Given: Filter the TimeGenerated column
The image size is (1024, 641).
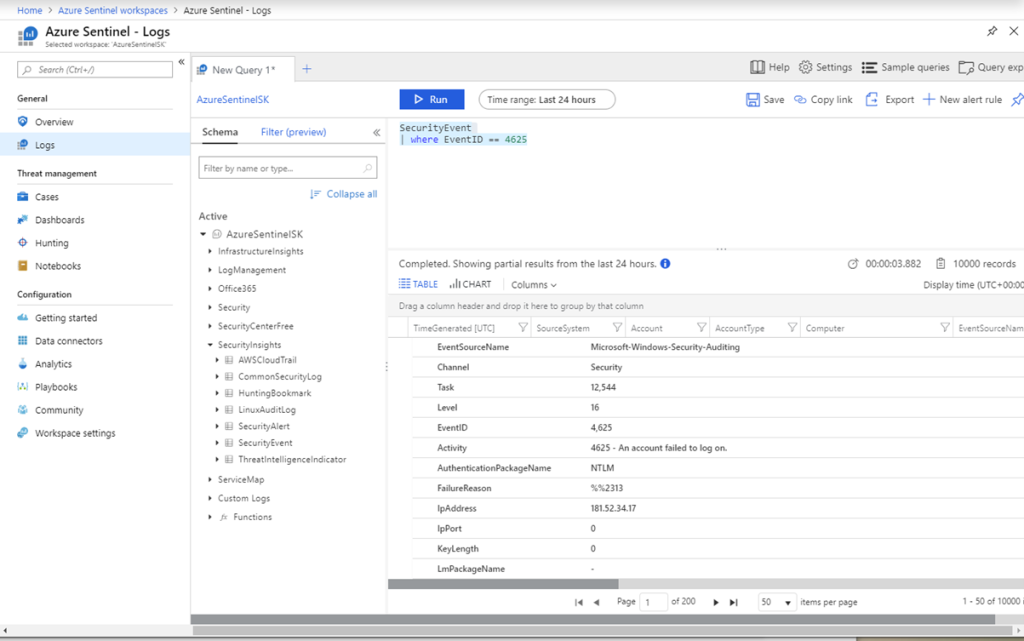Looking at the screenshot, I should 522,328.
